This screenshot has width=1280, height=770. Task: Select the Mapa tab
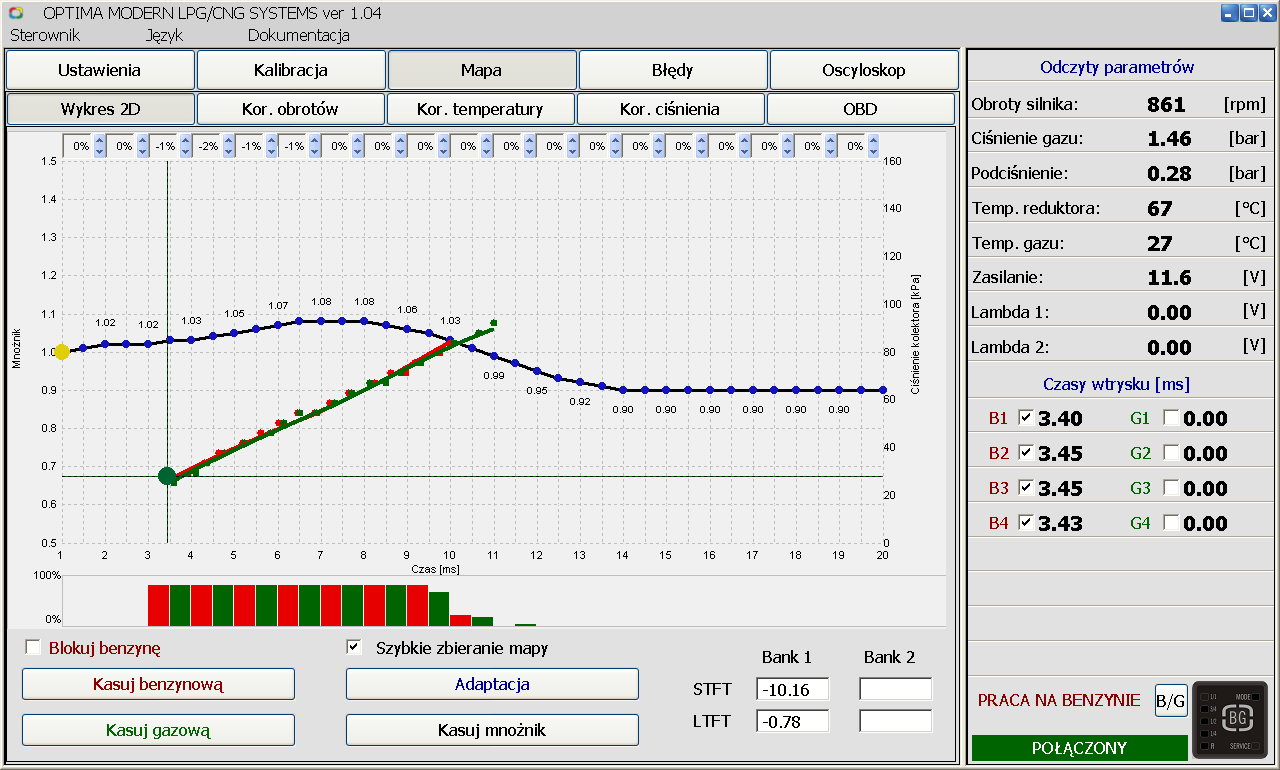482,70
